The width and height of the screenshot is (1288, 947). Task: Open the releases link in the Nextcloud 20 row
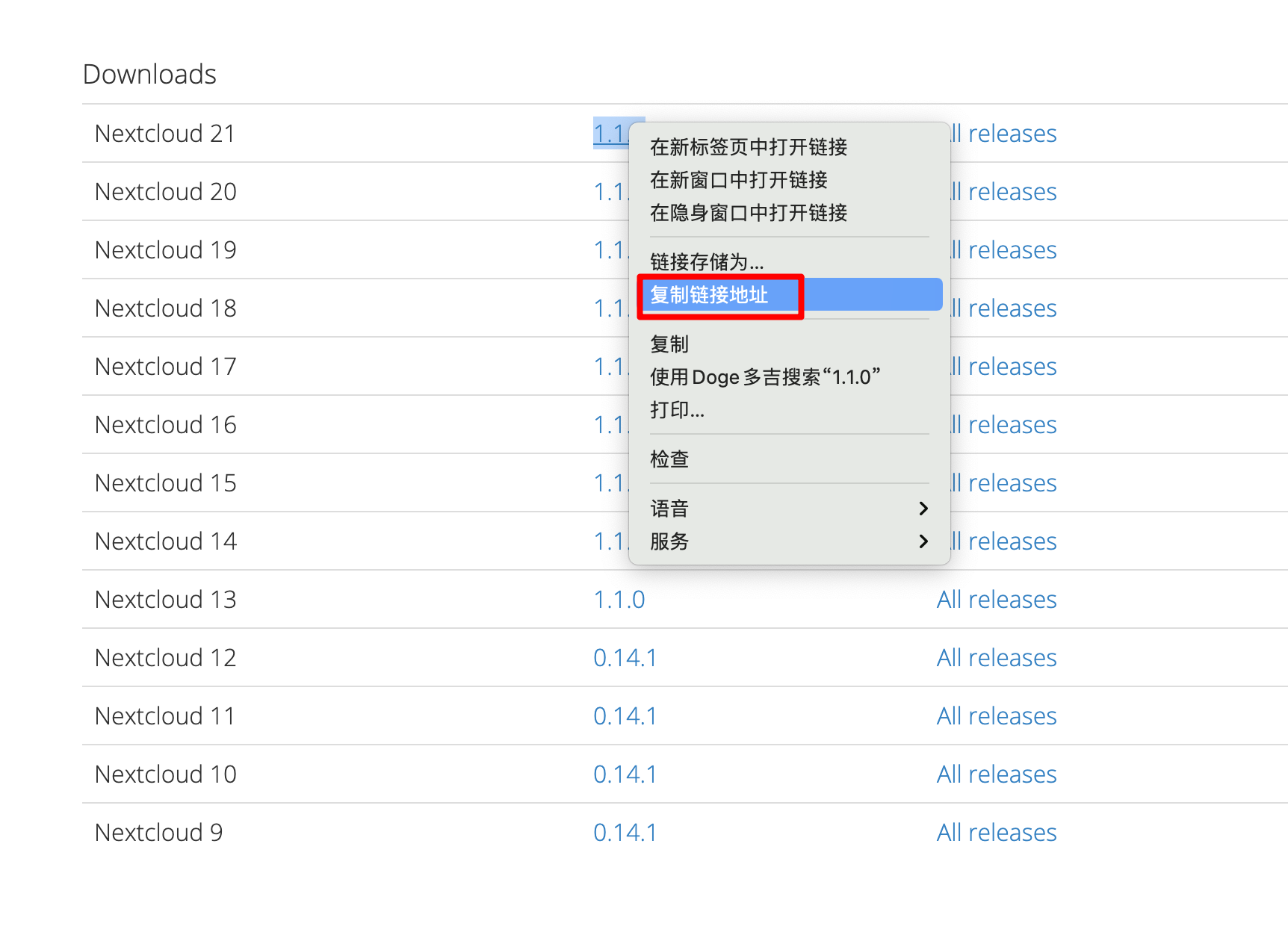1005,192
